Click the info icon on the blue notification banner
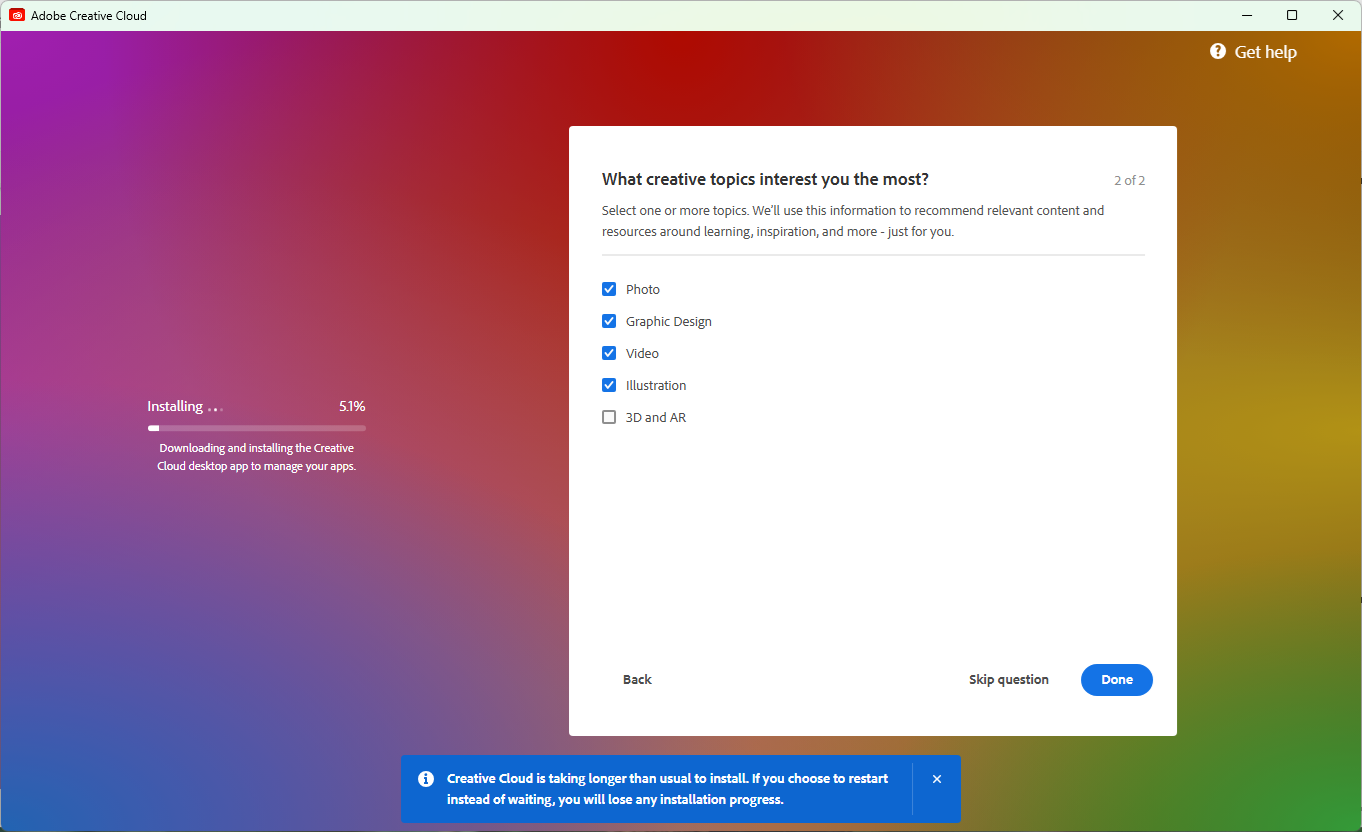 tap(426, 778)
